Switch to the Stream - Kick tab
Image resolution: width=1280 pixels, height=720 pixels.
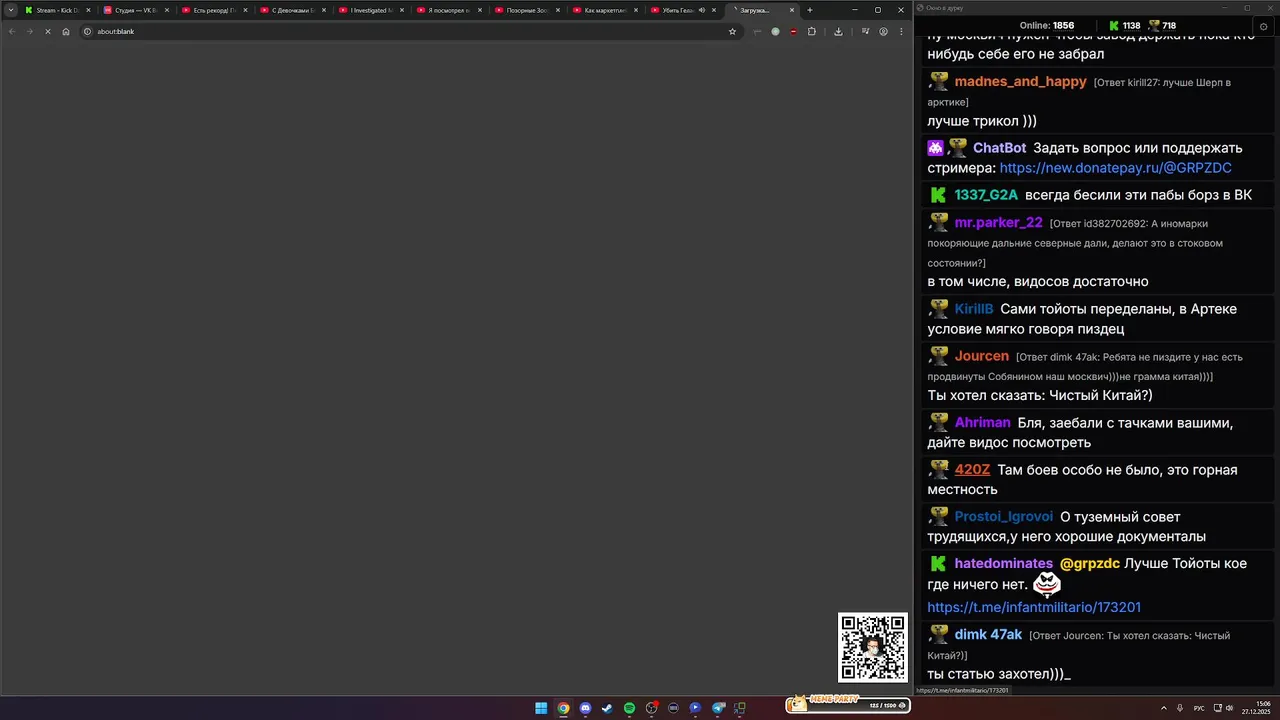click(57, 10)
